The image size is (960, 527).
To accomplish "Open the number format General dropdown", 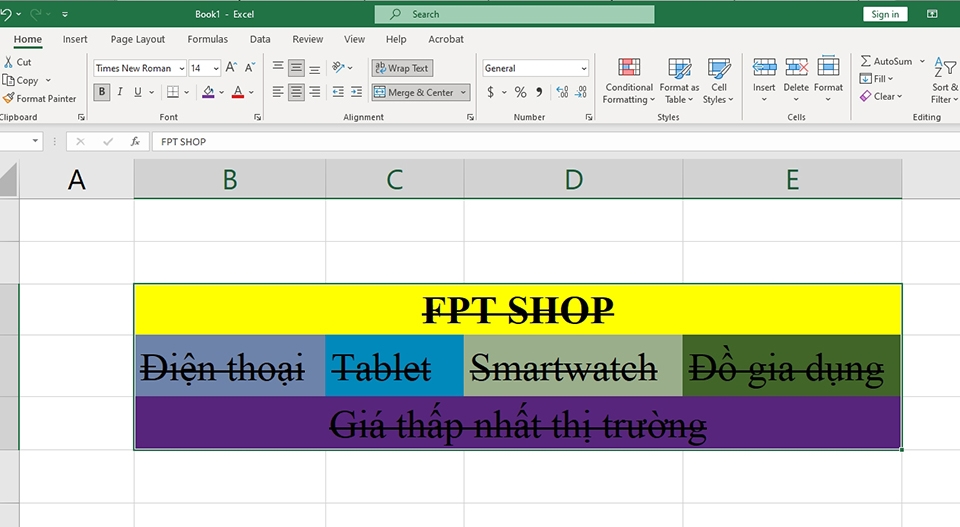I will point(584,69).
